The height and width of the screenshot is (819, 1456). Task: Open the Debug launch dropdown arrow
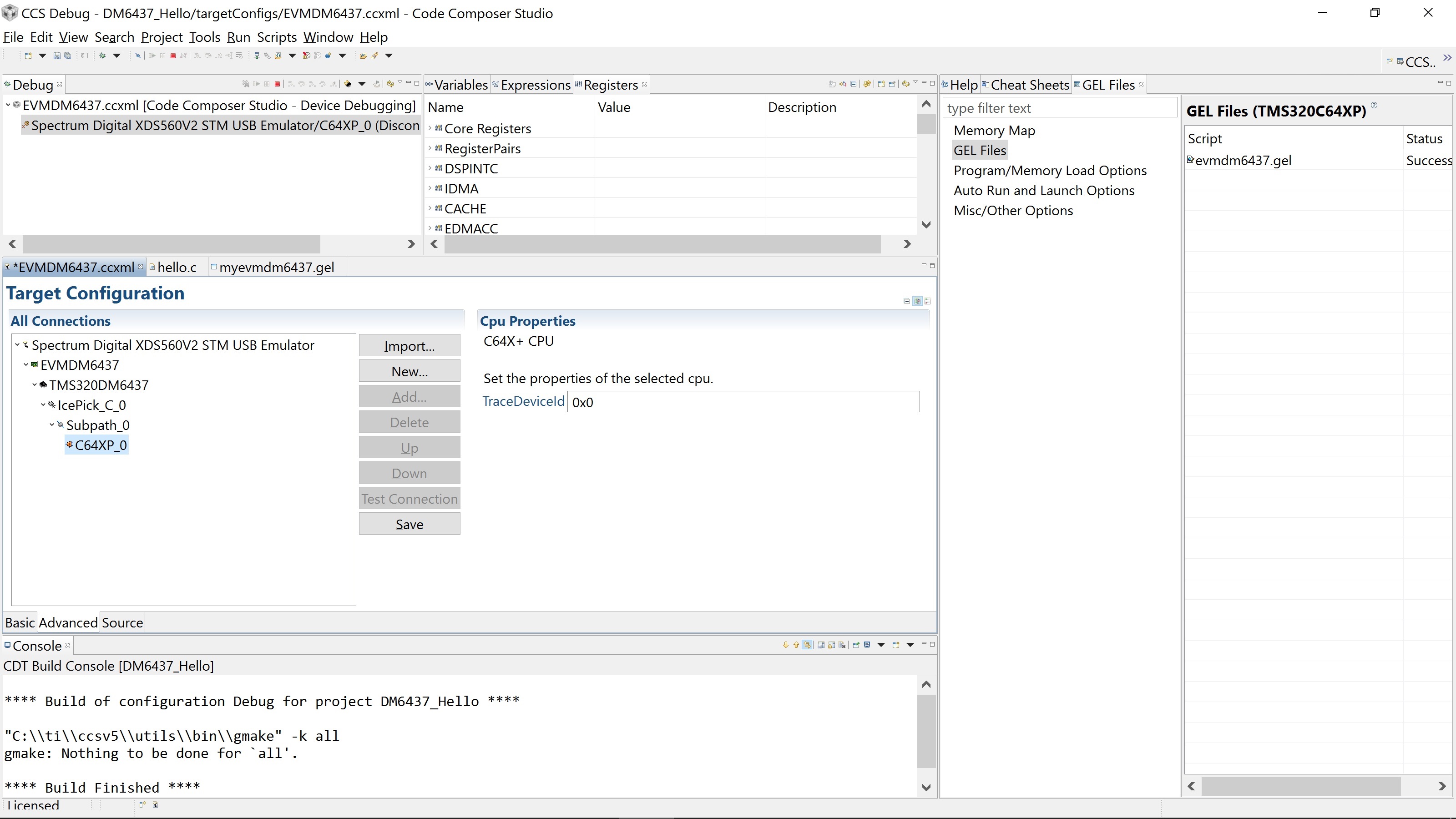[x=116, y=56]
